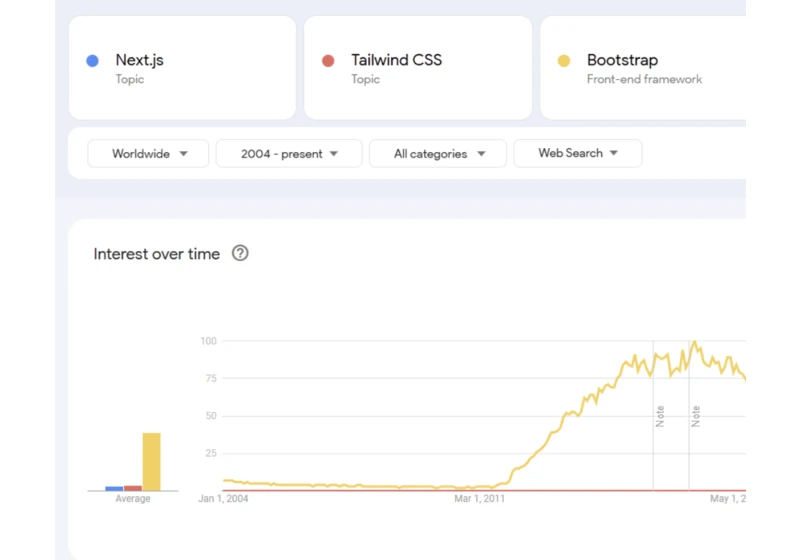Edit the Next.js search term card
This screenshot has height=560, width=800.
[182, 68]
